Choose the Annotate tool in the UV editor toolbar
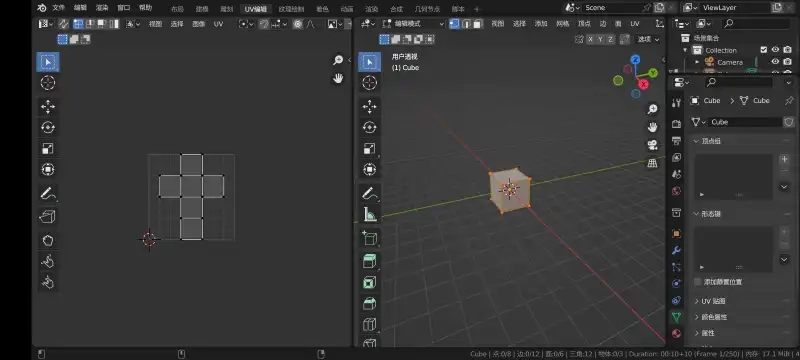The width and height of the screenshot is (800, 360). (47, 194)
